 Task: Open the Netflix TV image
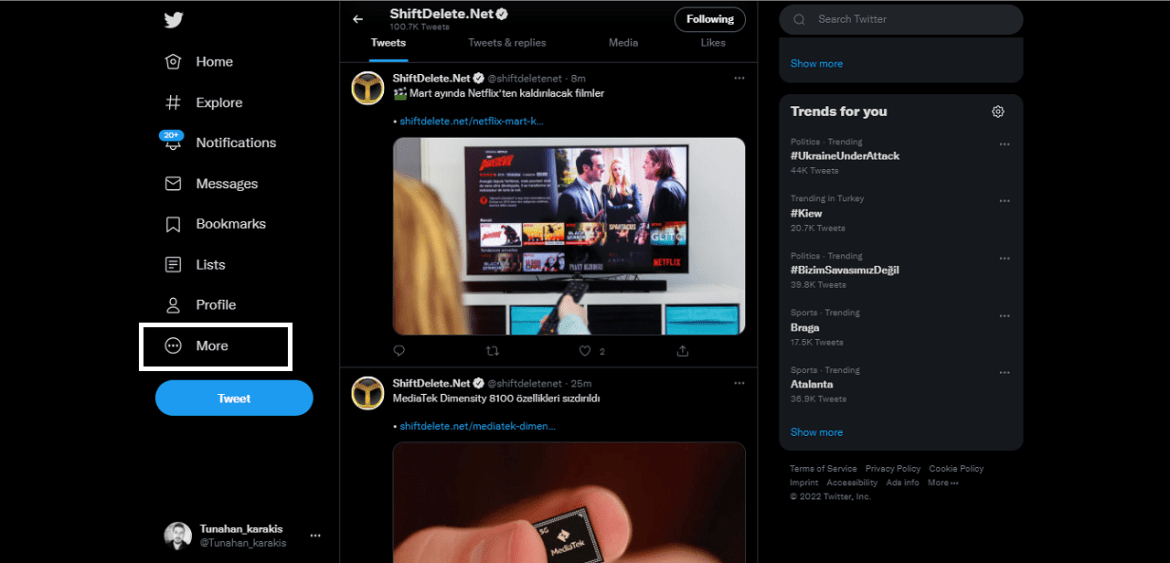click(x=569, y=236)
